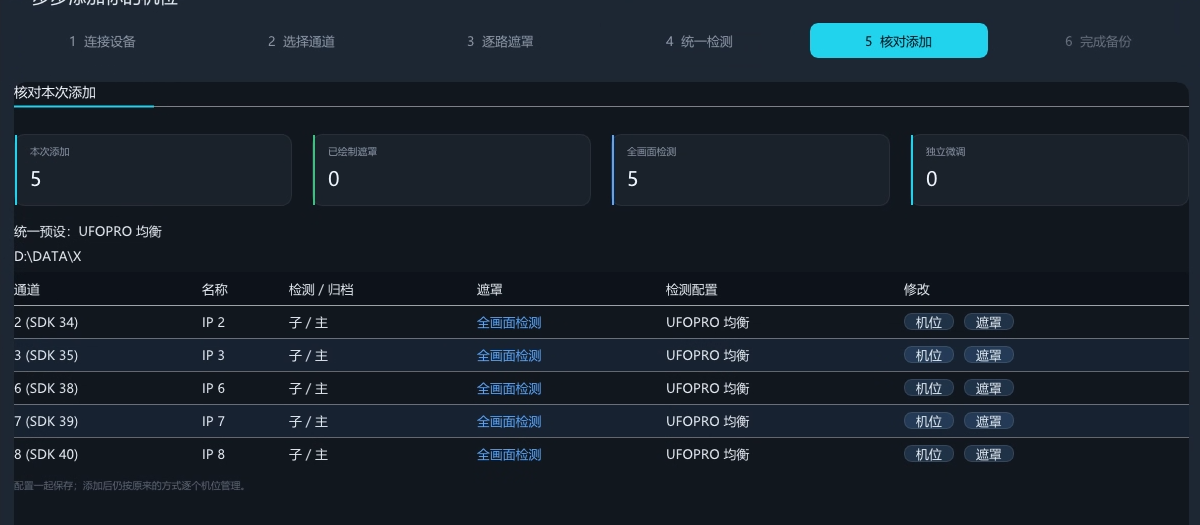Click the 统一预设：UFOPRO 均衡 text
The height and width of the screenshot is (525, 1200).
pyautogui.click(x=88, y=231)
